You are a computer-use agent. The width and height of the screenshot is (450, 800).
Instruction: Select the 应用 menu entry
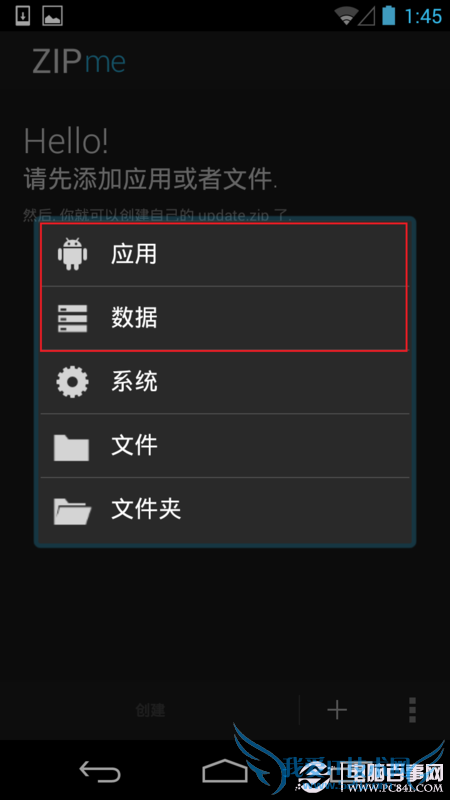click(224, 254)
